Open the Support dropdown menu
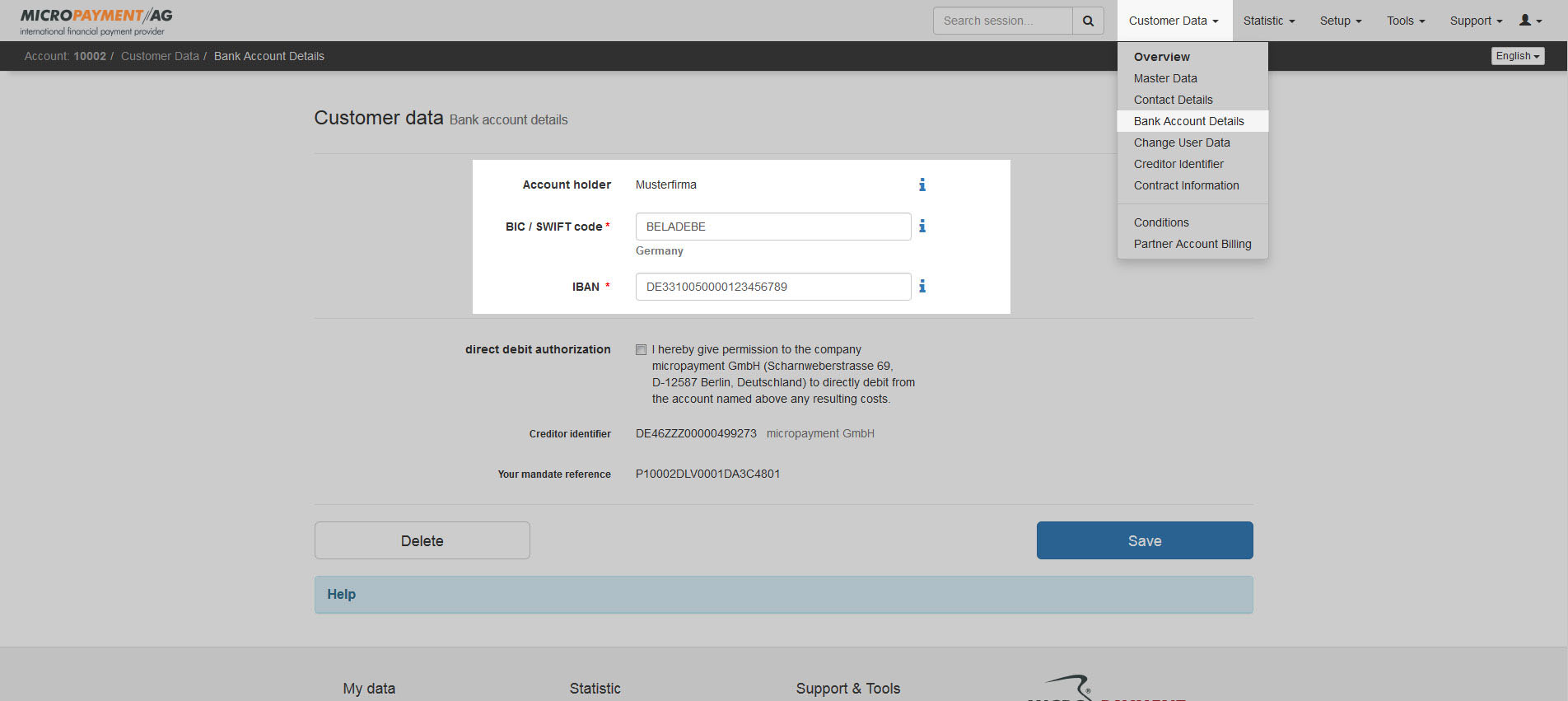The image size is (1568, 701). 1476,21
